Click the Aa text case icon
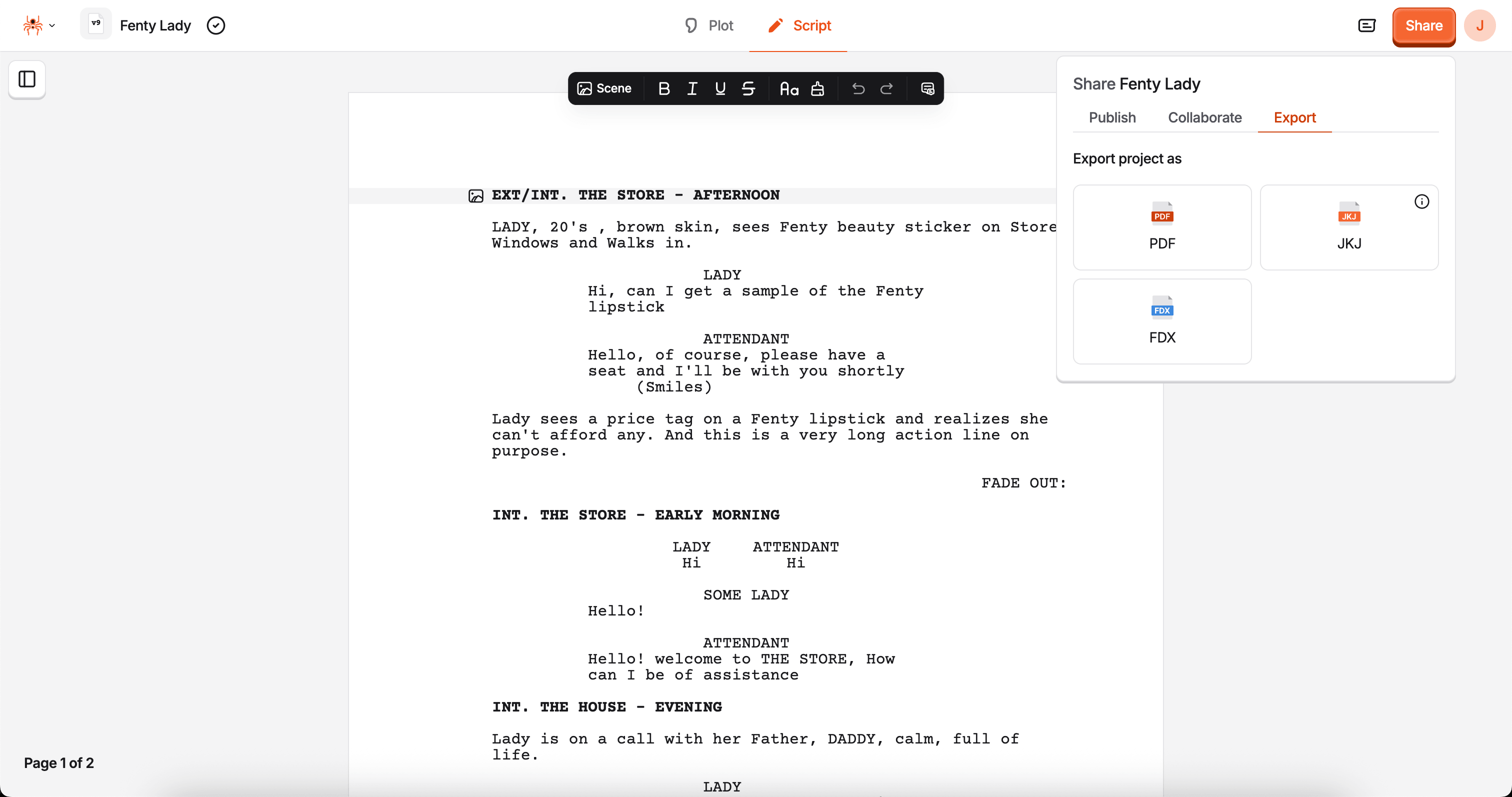Screen dimensions: 1512x797 coord(788,88)
